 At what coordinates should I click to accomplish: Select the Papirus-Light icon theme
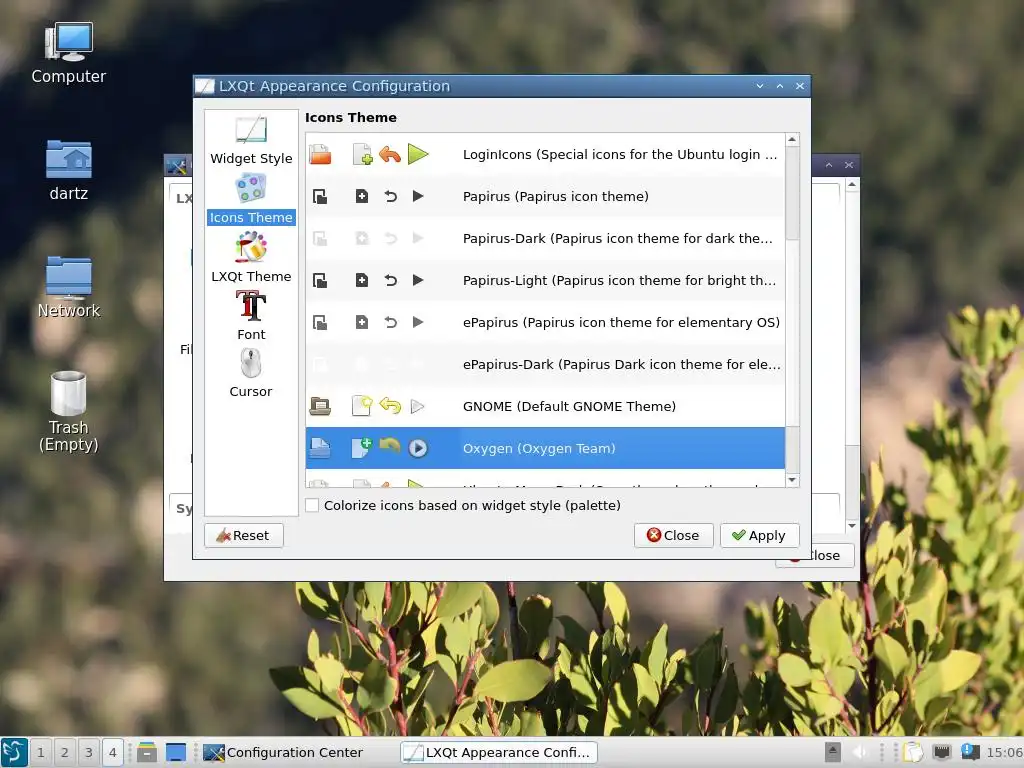point(545,280)
